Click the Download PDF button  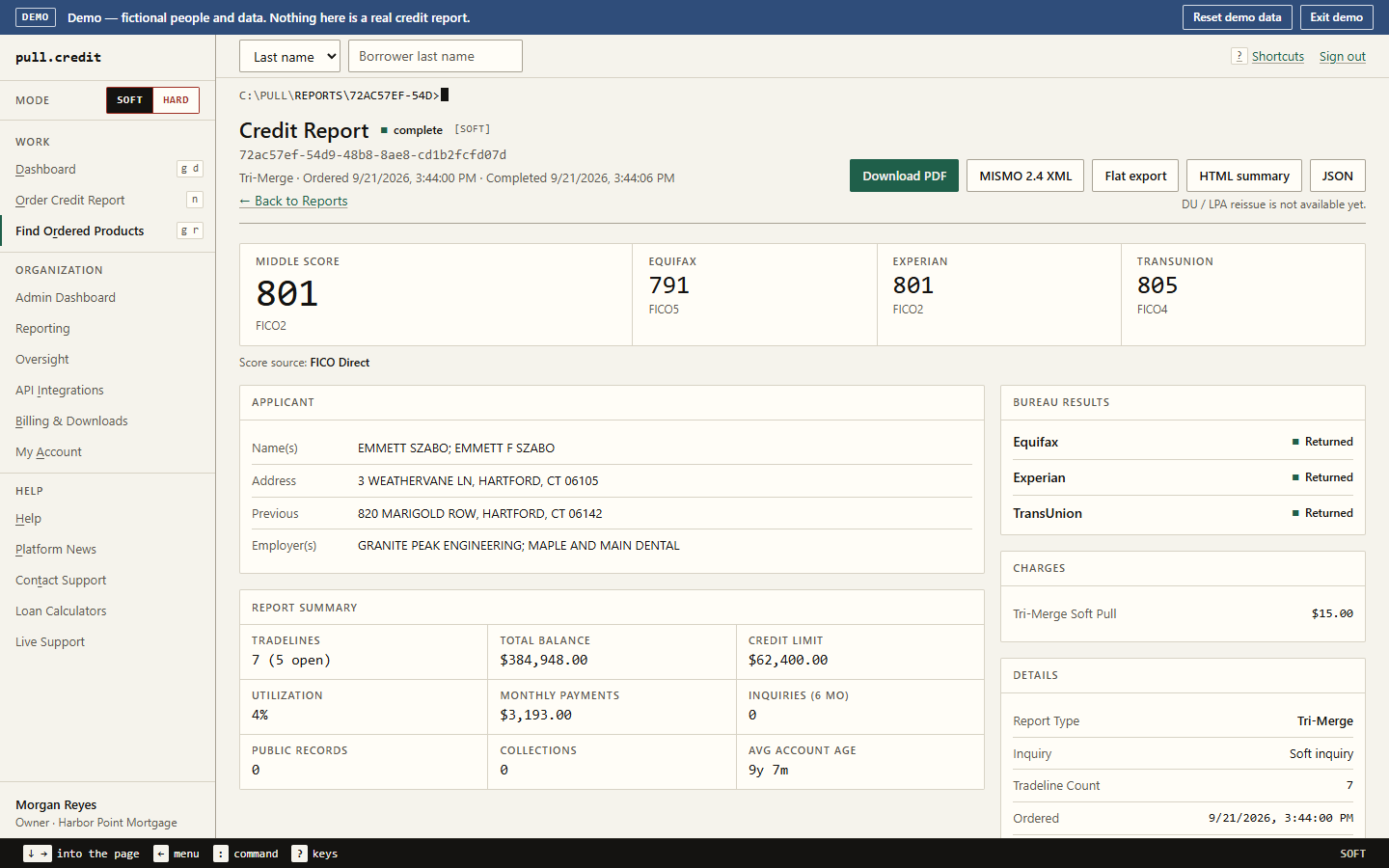(904, 176)
